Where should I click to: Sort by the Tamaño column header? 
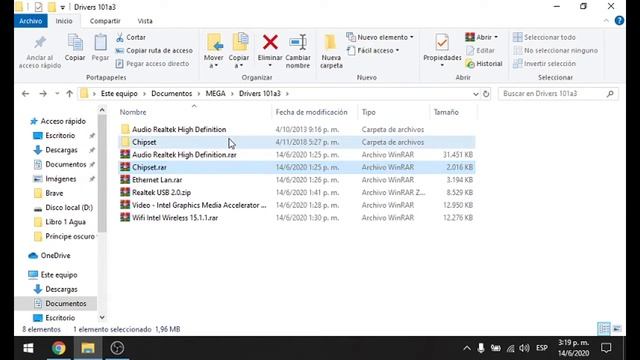point(446,112)
